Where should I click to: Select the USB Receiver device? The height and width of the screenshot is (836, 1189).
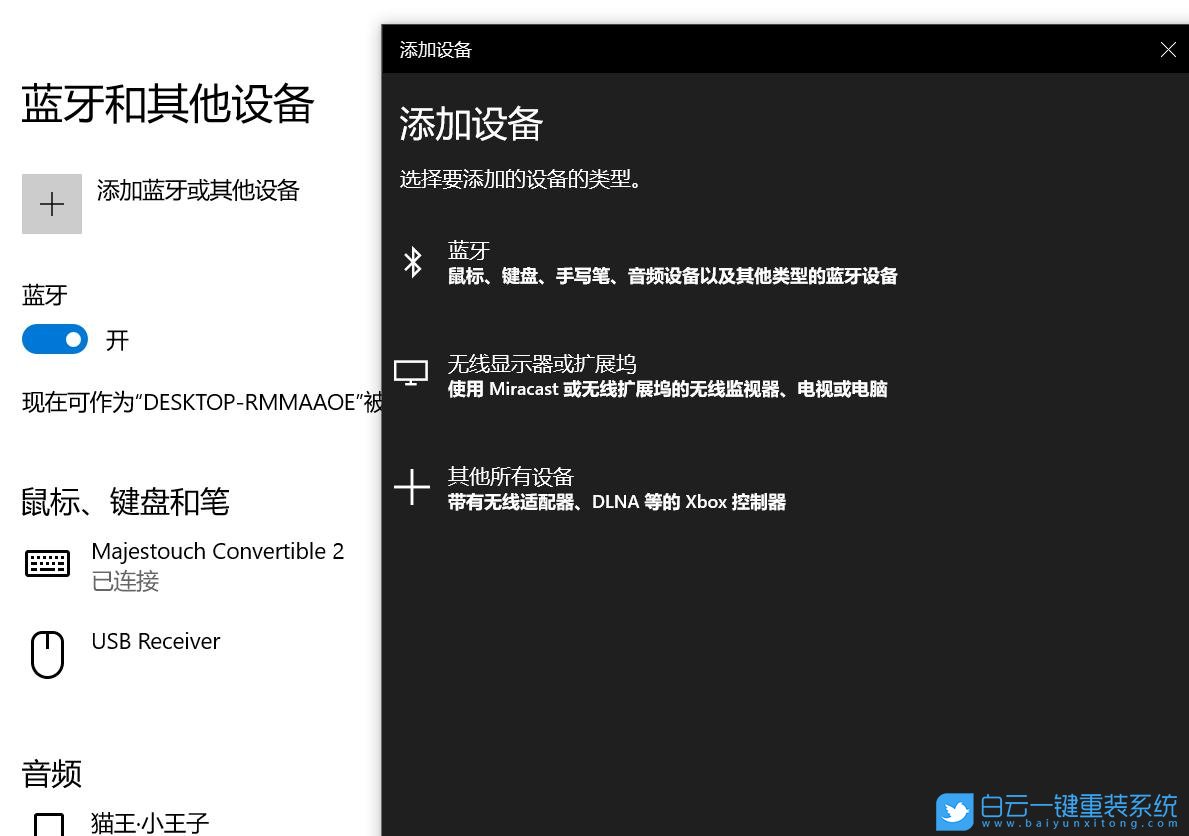click(x=156, y=641)
